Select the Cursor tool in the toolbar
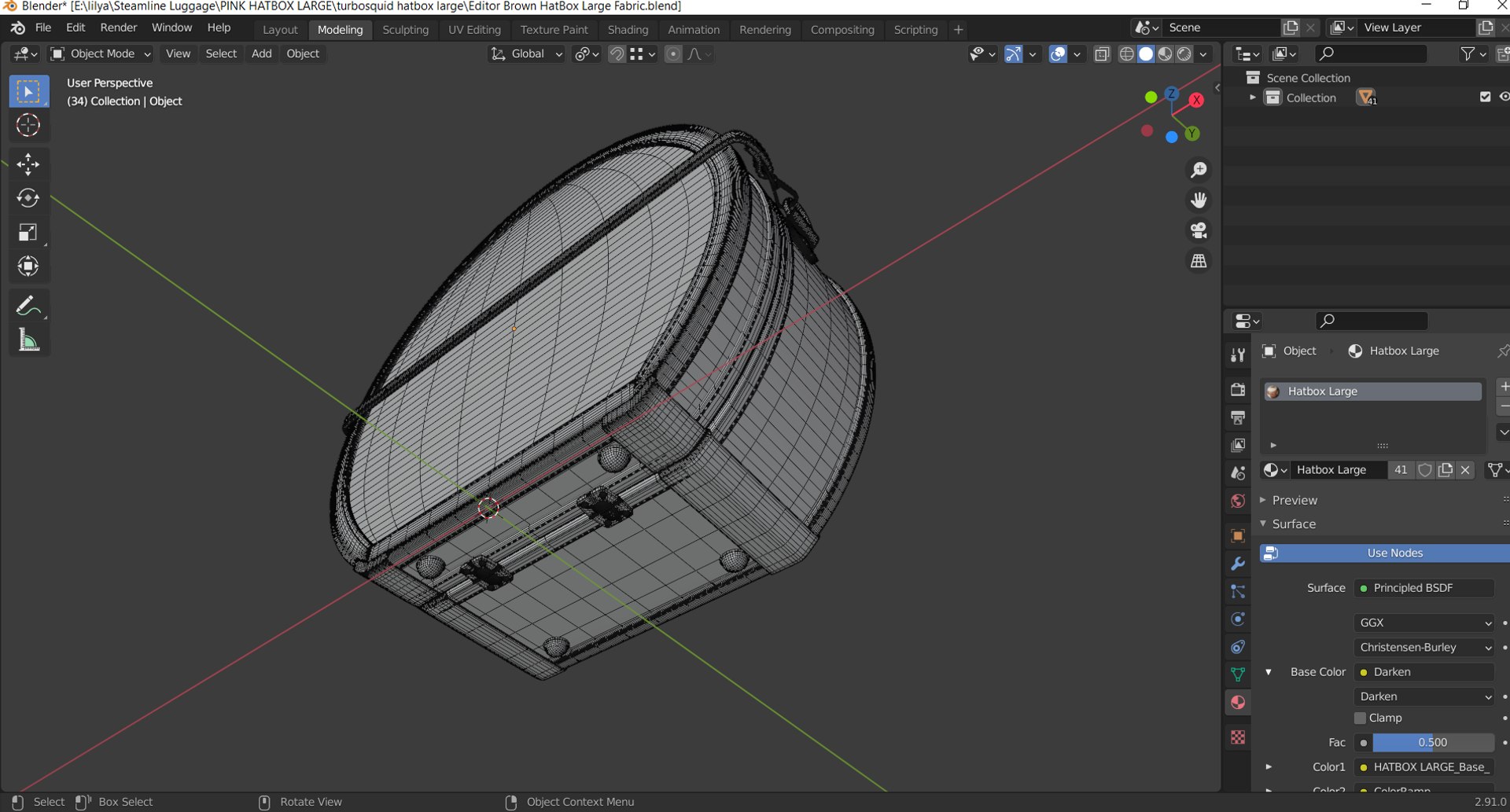 28,126
